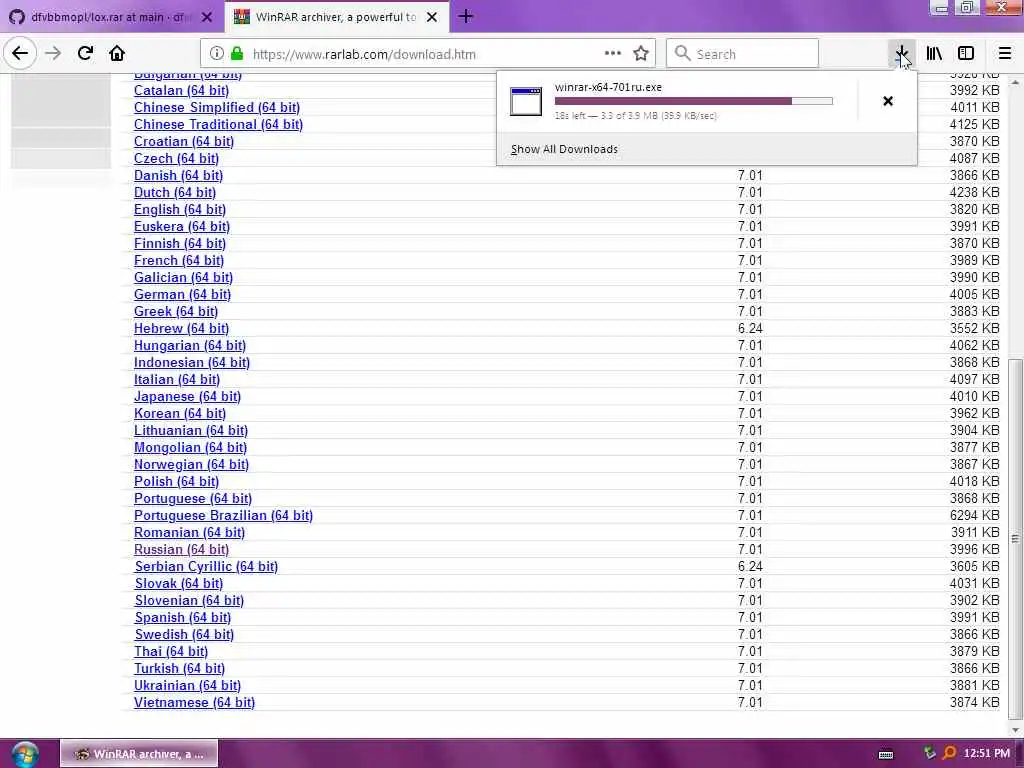Open a new tab with plus button
The height and width of the screenshot is (768, 1024).
click(466, 16)
